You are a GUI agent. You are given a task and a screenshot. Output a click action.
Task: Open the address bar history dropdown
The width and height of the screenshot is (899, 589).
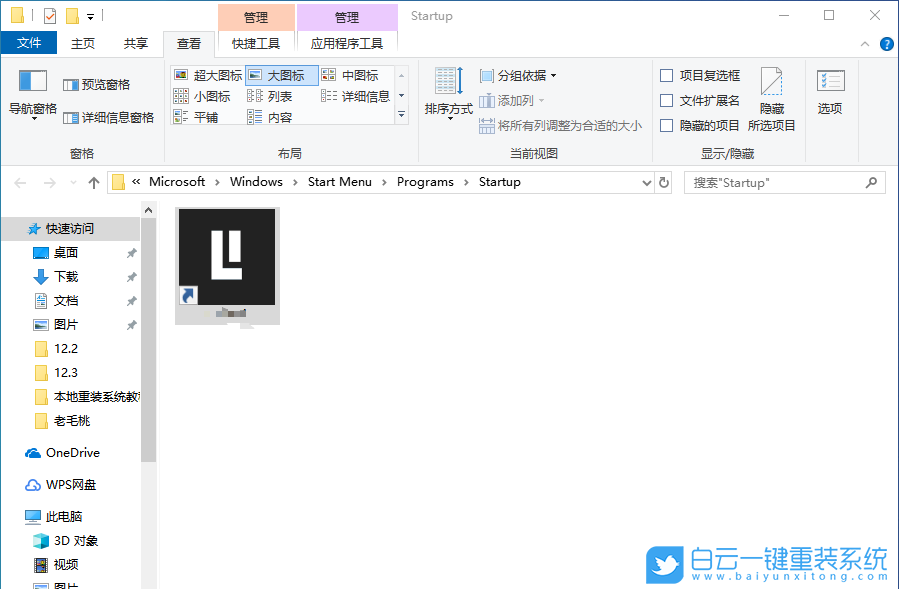click(646, 182)
